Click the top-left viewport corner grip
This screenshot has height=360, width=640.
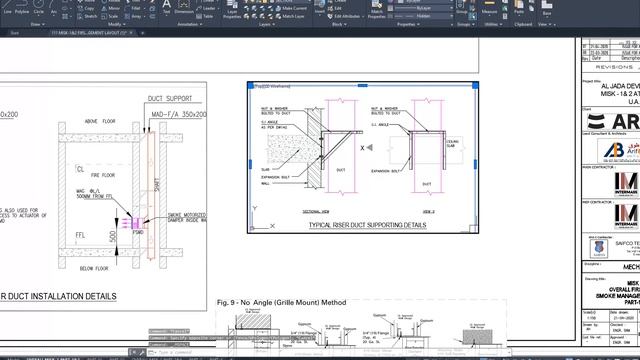click(x=251, y=85)
